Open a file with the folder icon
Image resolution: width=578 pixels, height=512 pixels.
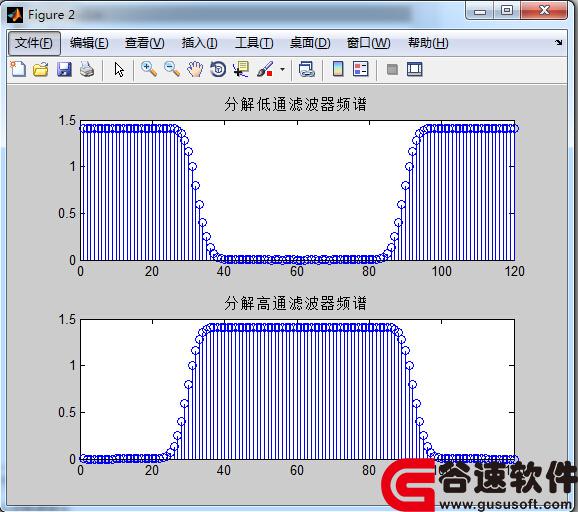tap(41, 69)
